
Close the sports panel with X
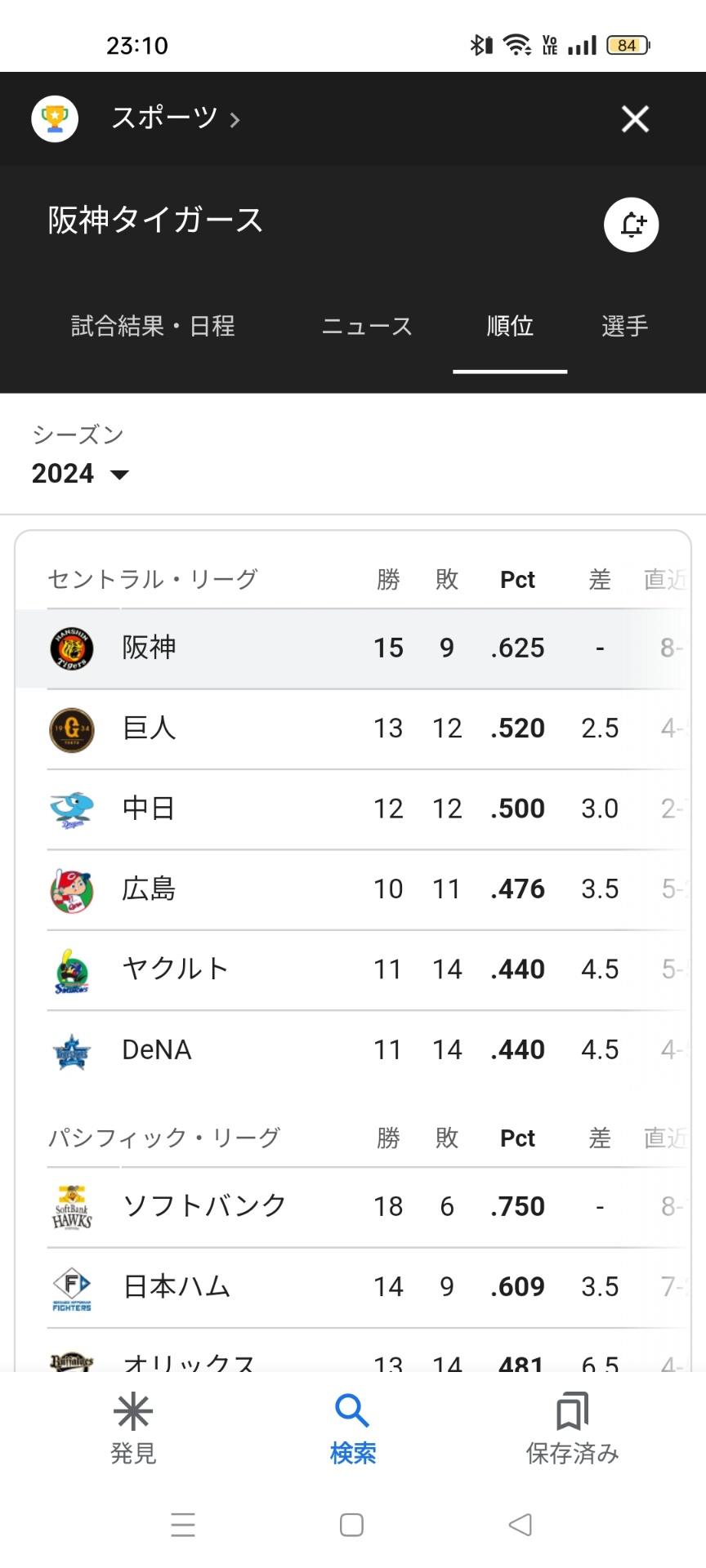pyautogui.click(x=635, y=119)
